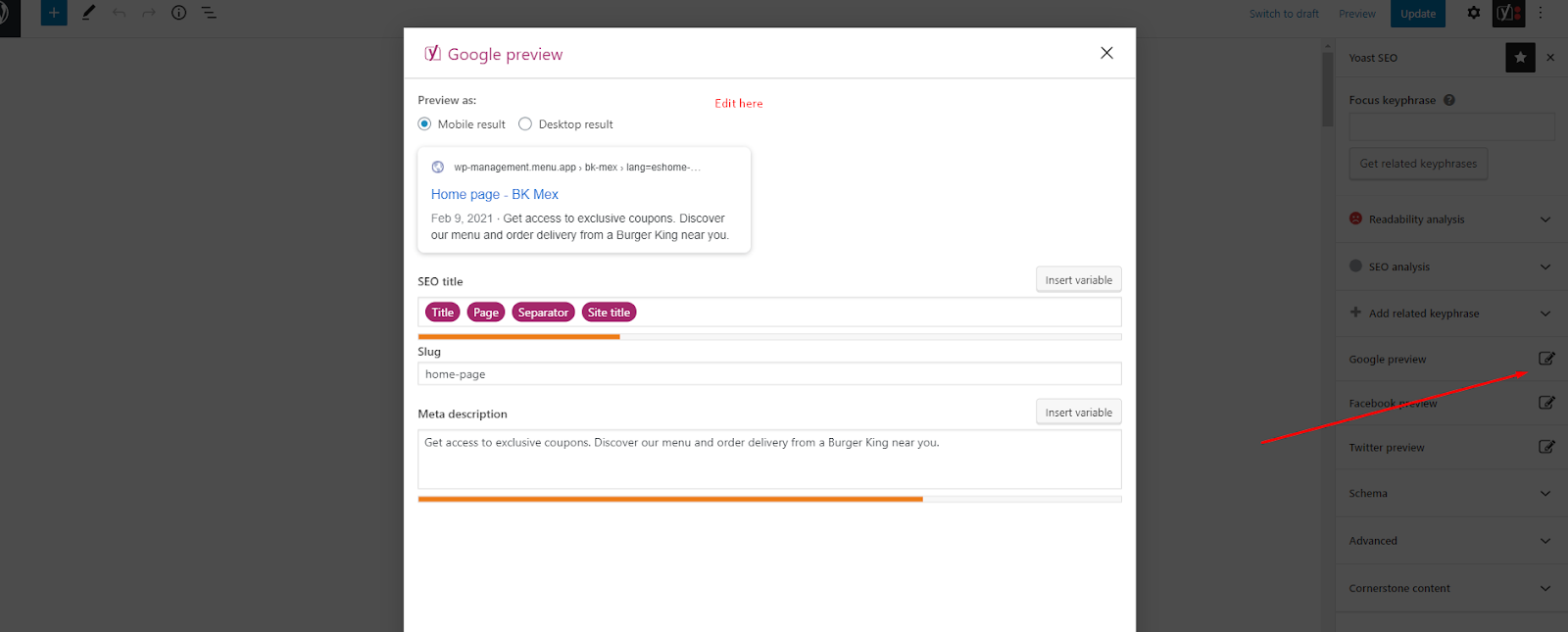Click Focus keyphrase help question icon

(x=1449, y=100)
